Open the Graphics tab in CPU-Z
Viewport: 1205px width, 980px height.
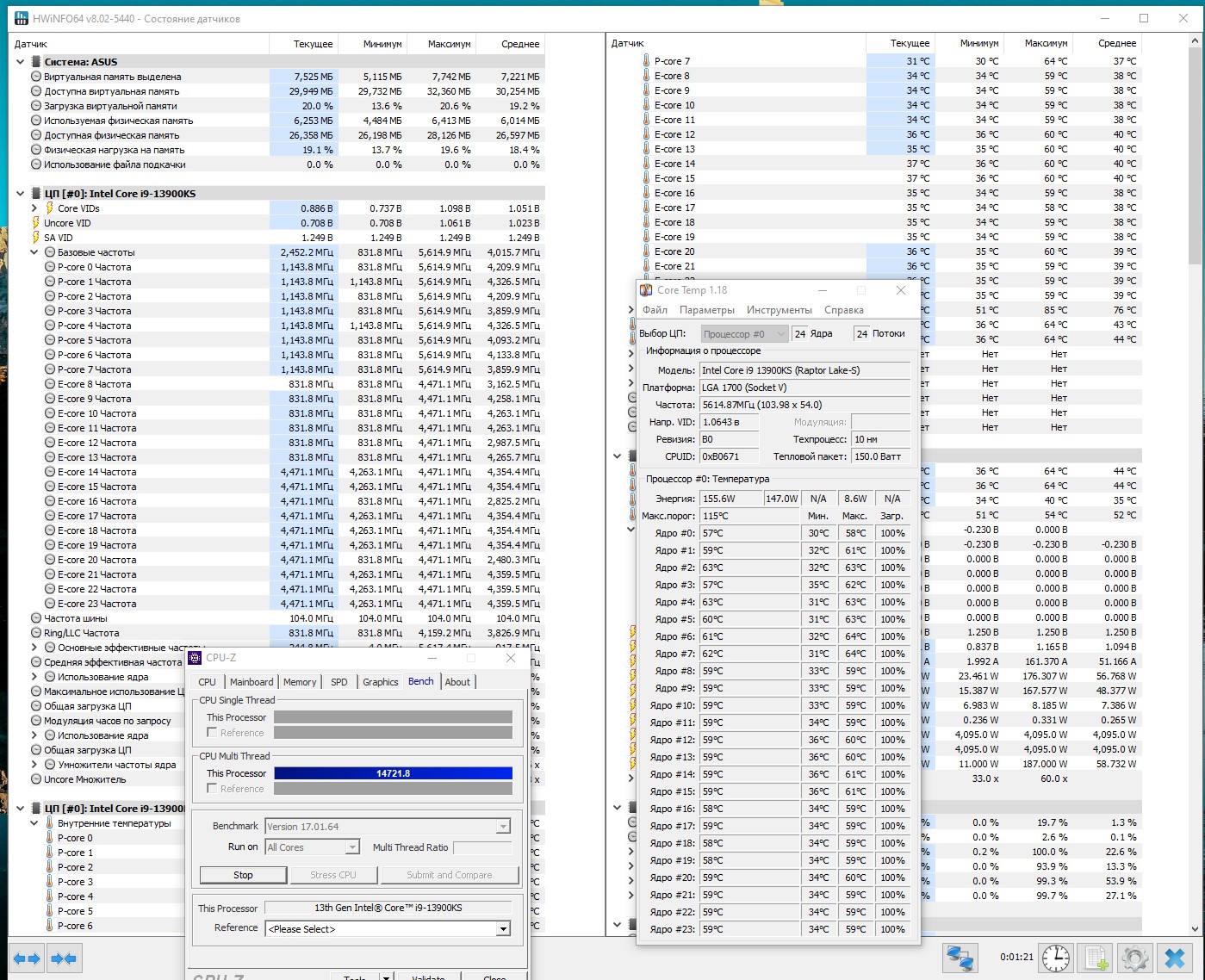click(381, 682)
